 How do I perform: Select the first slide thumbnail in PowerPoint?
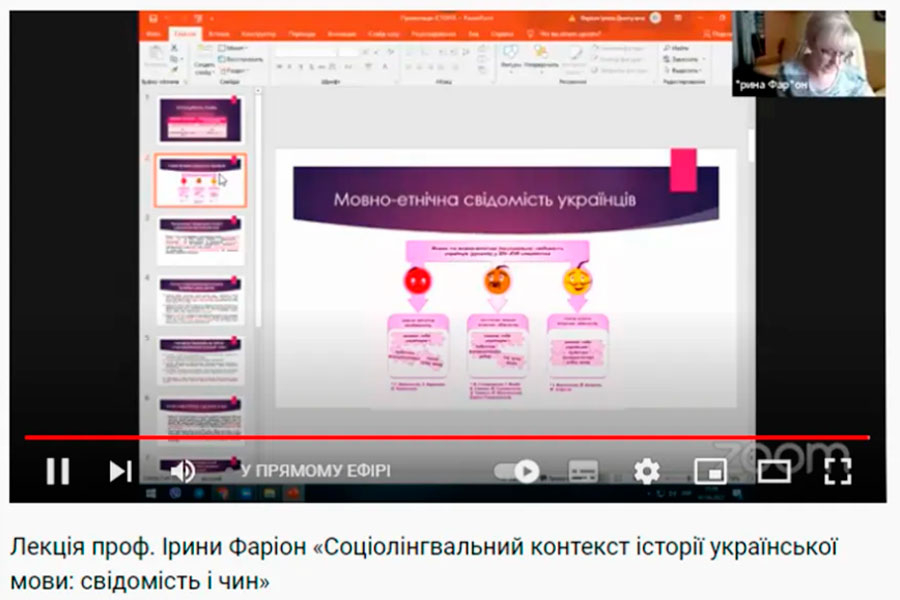click(200, 119)
